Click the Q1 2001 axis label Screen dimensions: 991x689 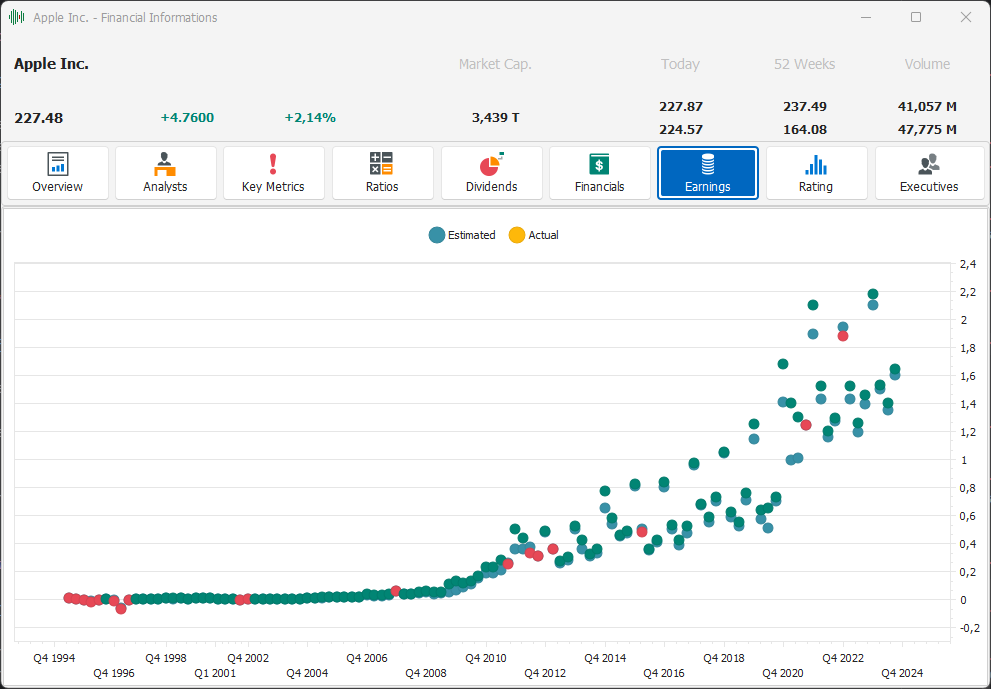pos(215,673)
